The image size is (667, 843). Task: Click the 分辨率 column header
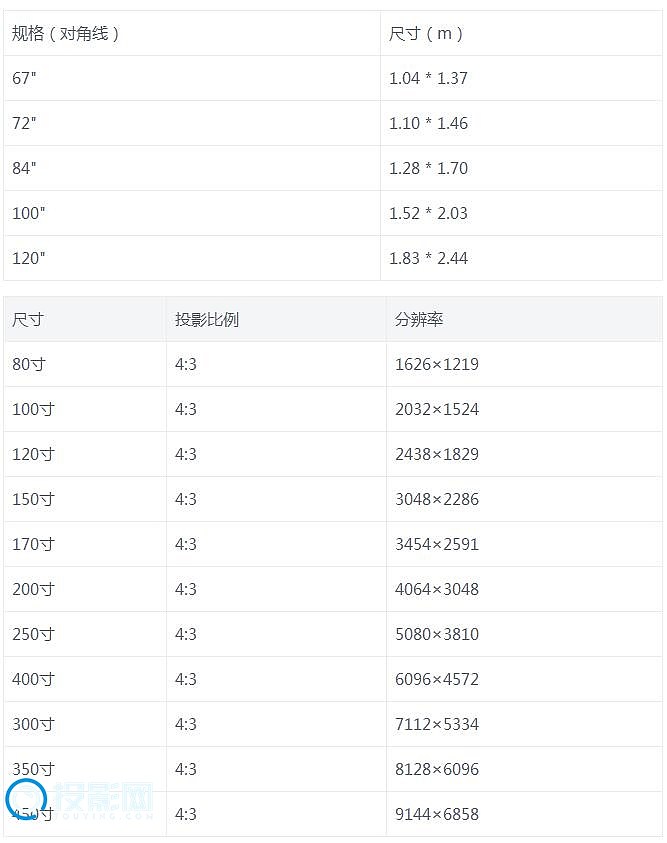[x=419, y=319]
